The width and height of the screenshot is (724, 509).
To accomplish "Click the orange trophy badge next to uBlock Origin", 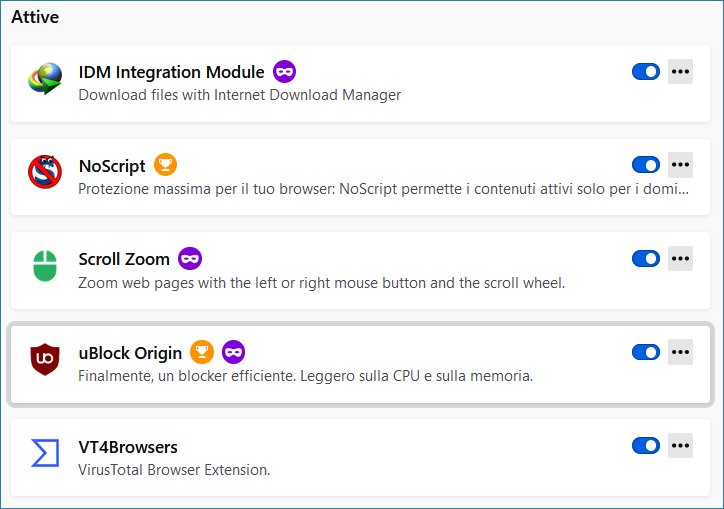I will click(x=202, y=352).
